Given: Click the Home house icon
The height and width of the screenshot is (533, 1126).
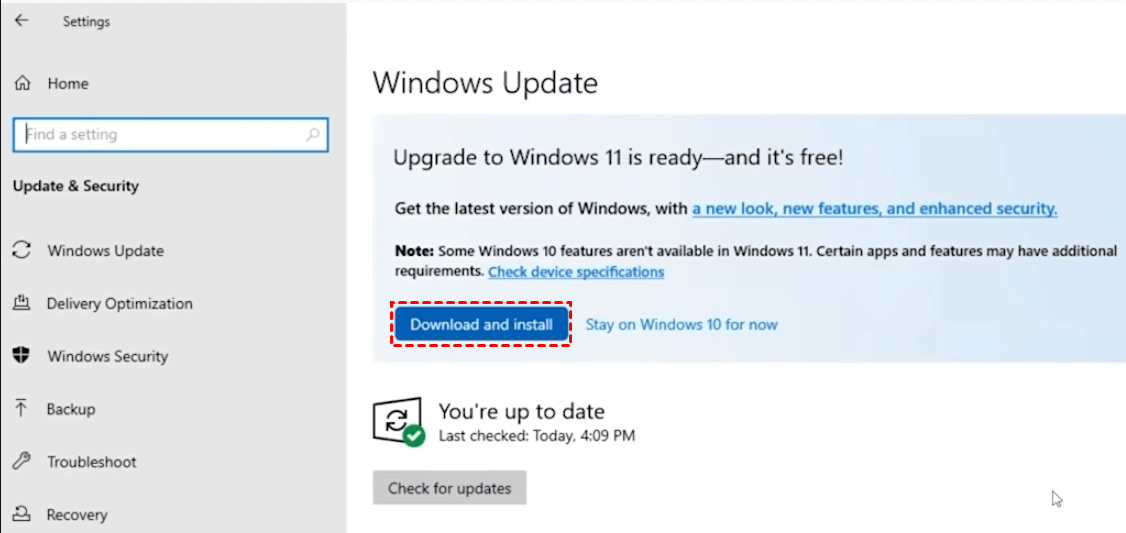Looking at the screenshot, I should (22, 83).
